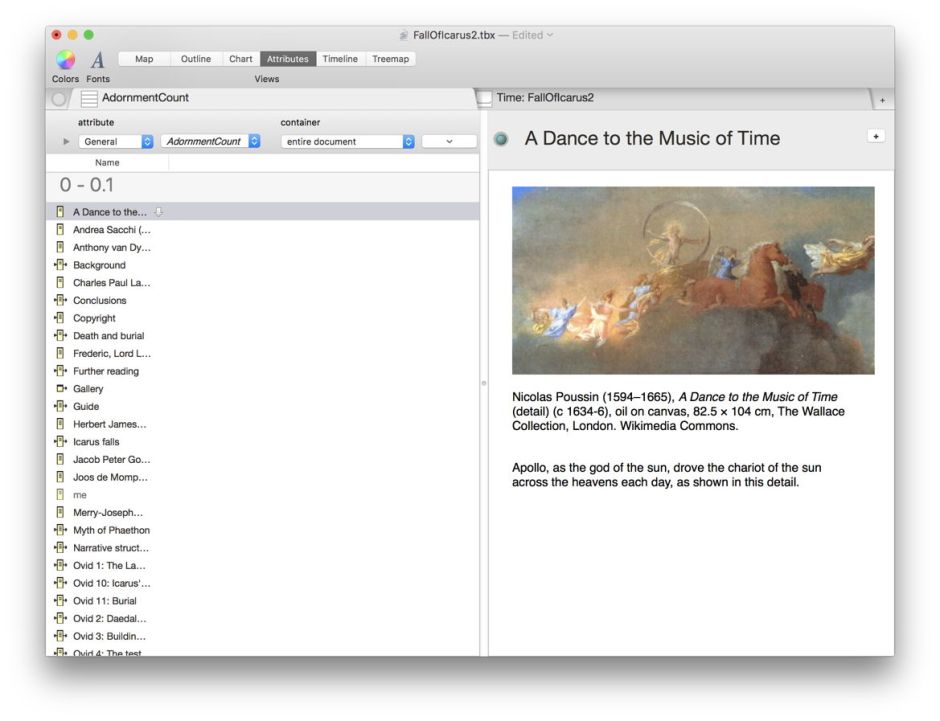Screen dimensions: 940x721
Task: Click the note icon beside Background
Action: tap(61, 265)
